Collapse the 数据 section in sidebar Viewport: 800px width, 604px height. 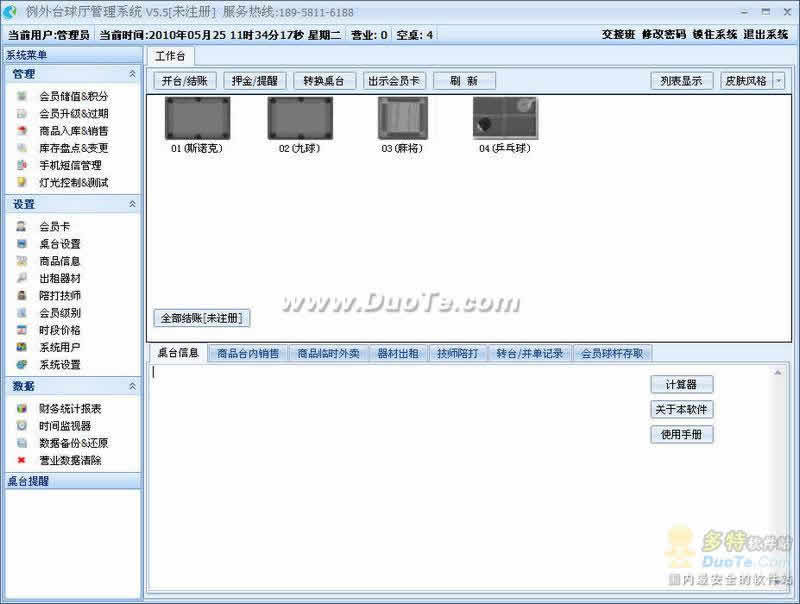tap(132, 386)
